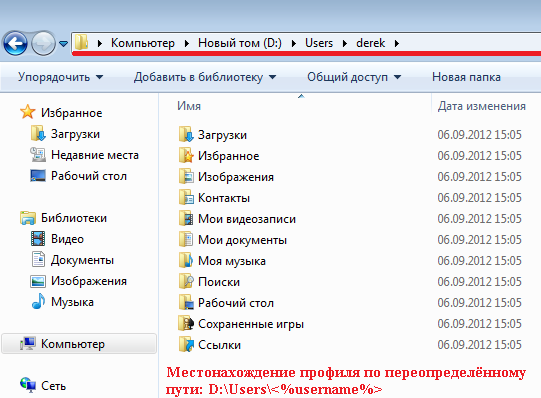Expand the arrow after Новый том (D:)
Image resolution: width=541 pixels, height=398 pixels.
[294, 43]
